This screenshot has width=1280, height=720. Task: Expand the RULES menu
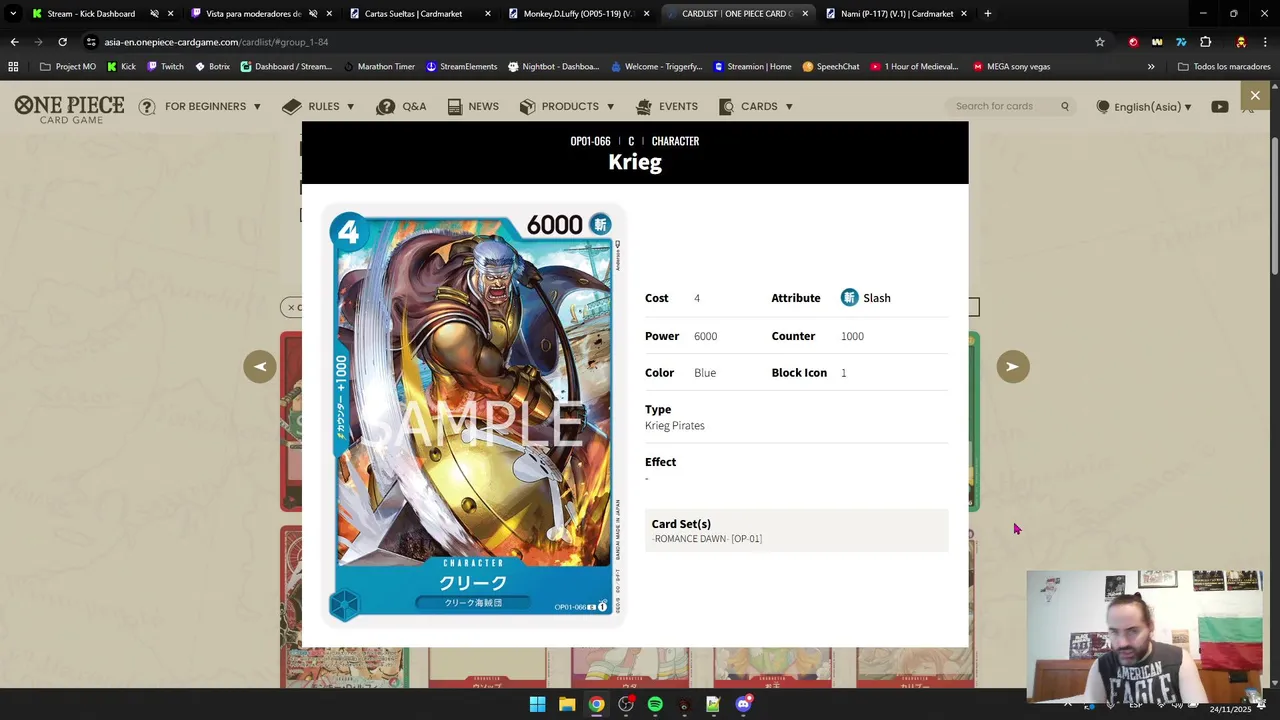pos(318,106)
